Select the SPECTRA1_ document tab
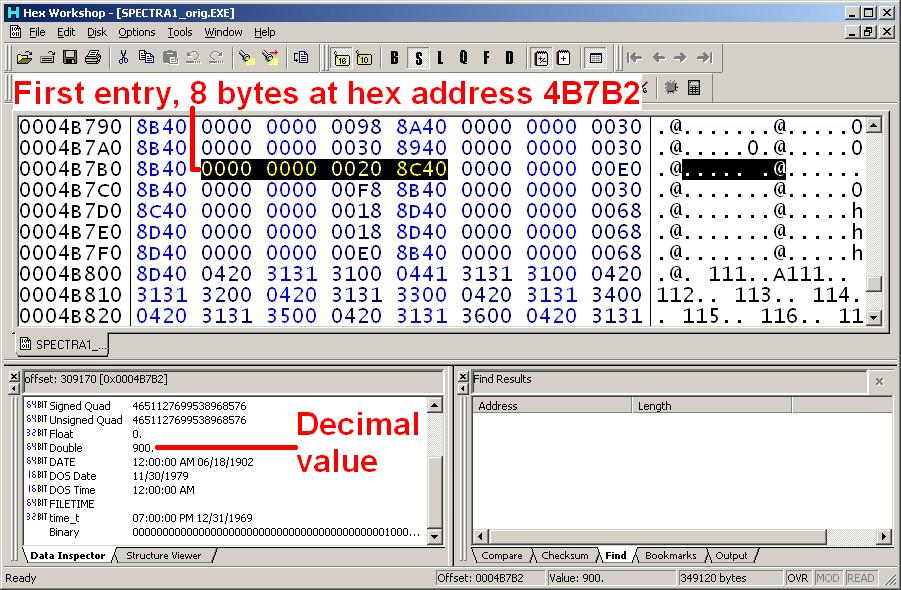 63,344
